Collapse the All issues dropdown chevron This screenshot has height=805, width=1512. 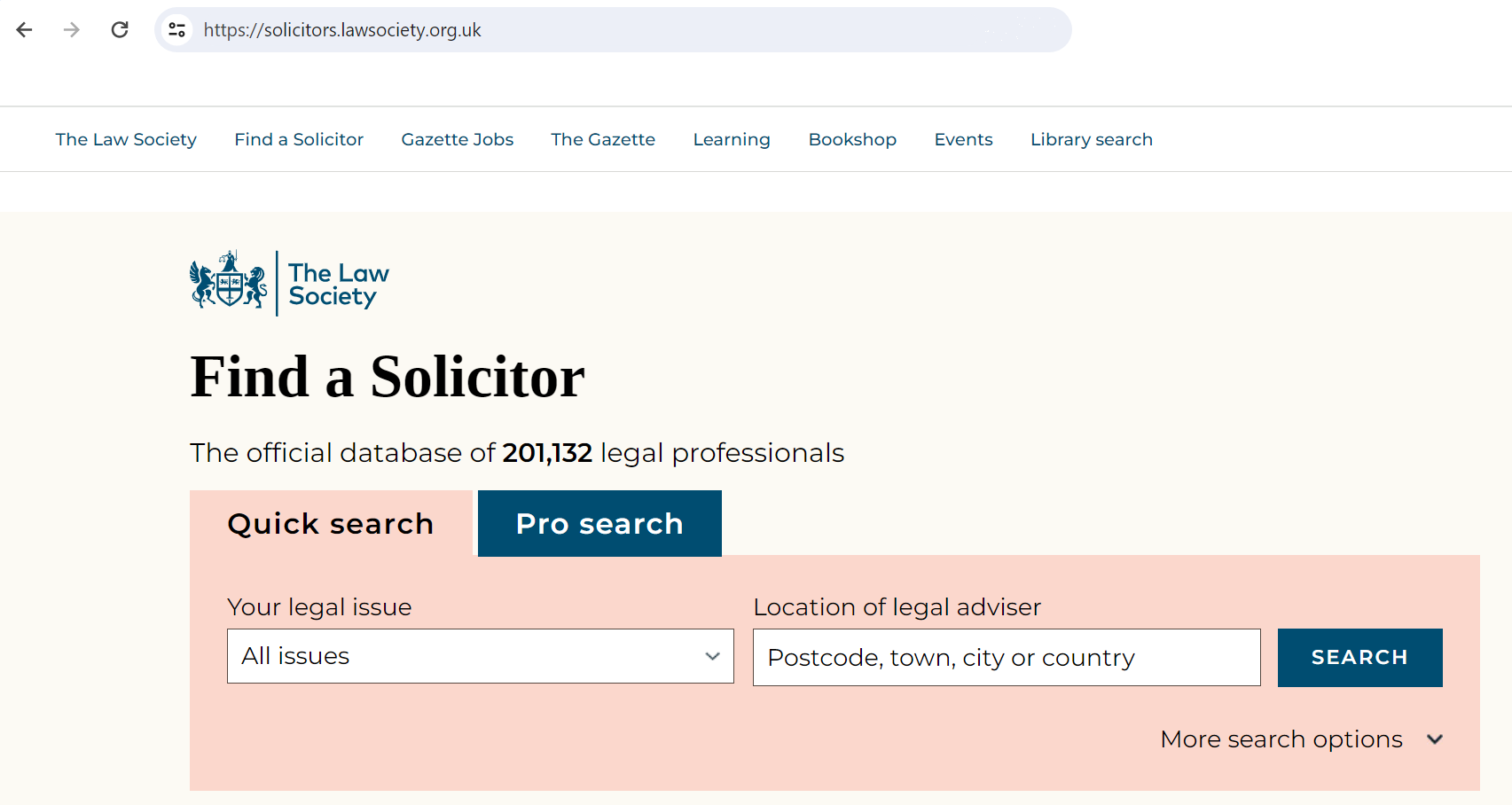(x=712, y=656)
